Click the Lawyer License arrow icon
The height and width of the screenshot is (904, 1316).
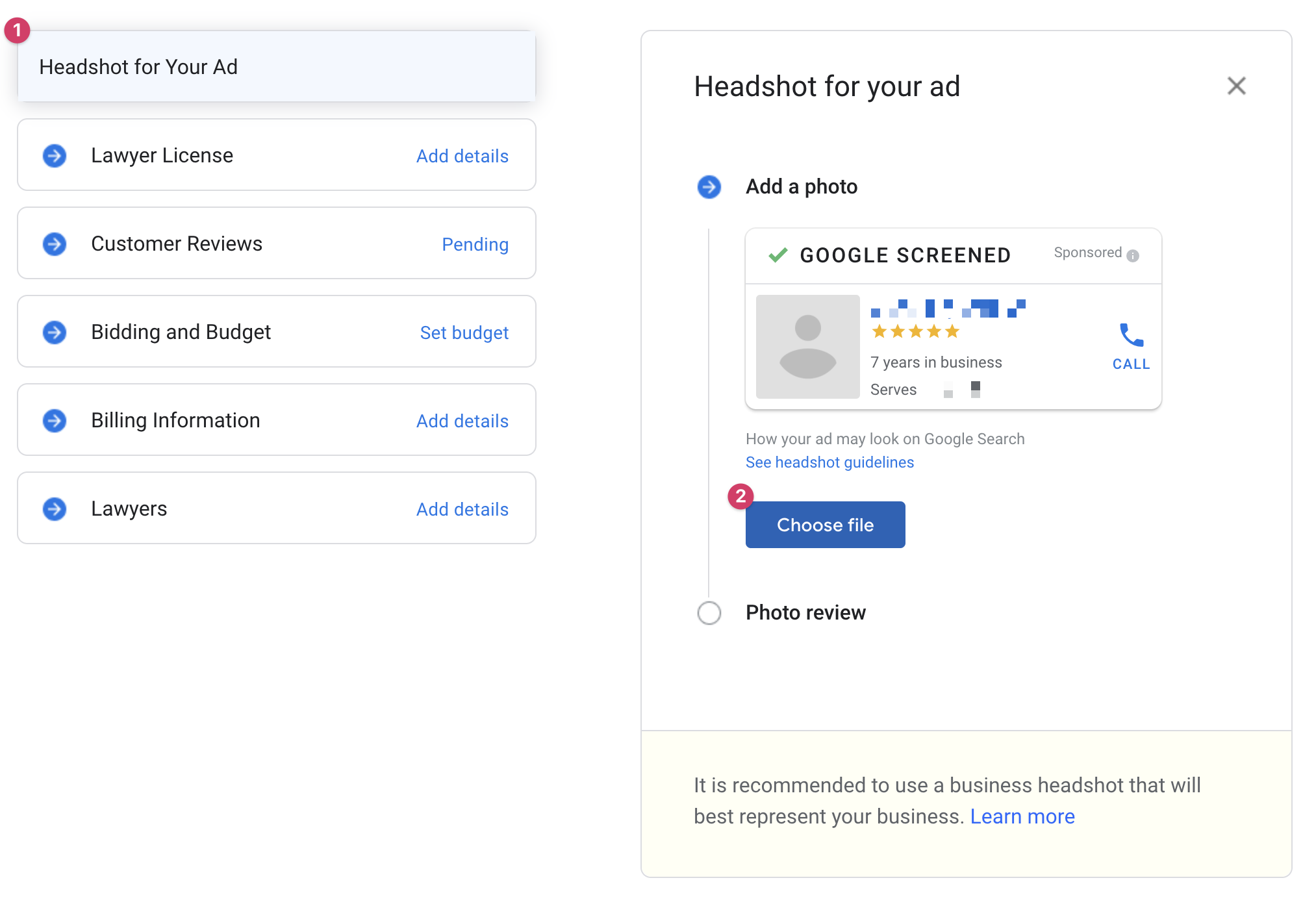click(55, 156)
